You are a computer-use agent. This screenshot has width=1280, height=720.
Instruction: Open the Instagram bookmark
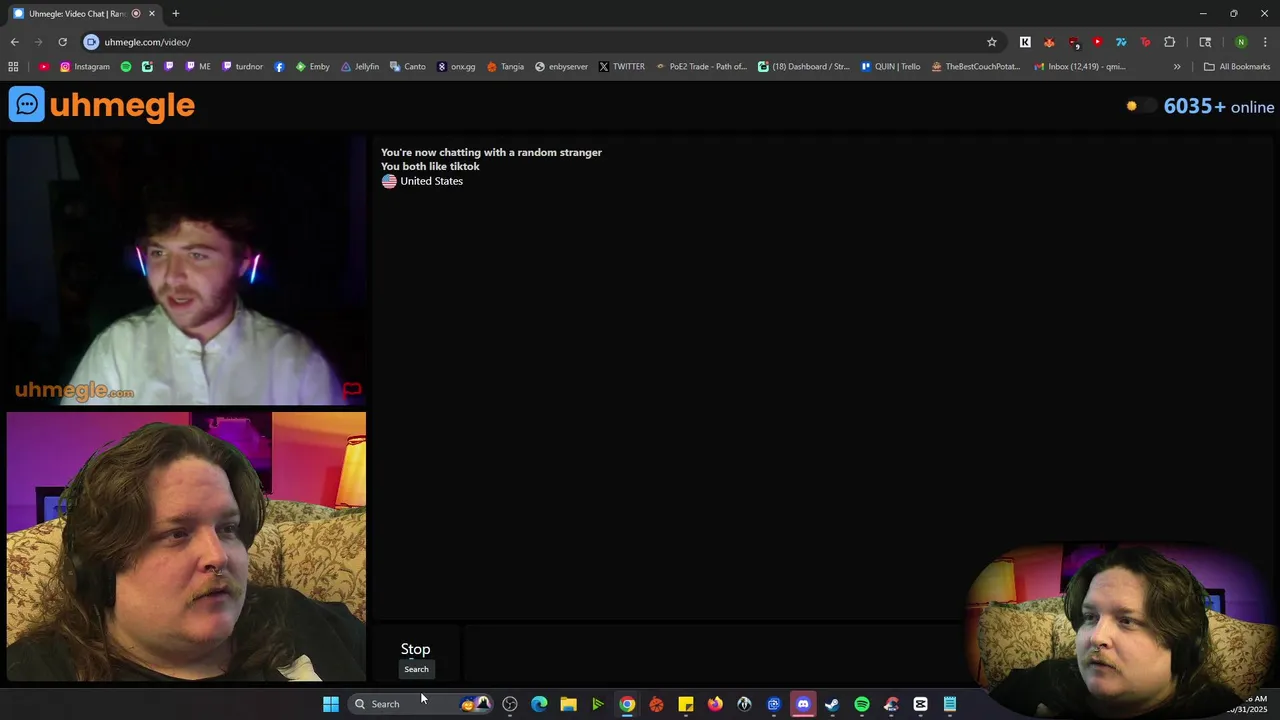[85, 67]
